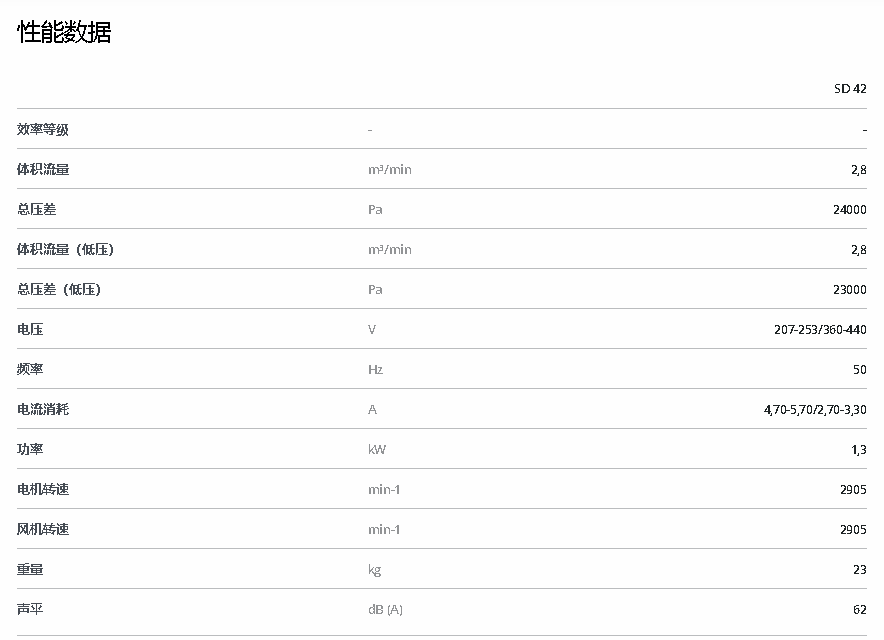Click the low-pressure value 23000
The image size is (884, 640).
click(850, 289)
